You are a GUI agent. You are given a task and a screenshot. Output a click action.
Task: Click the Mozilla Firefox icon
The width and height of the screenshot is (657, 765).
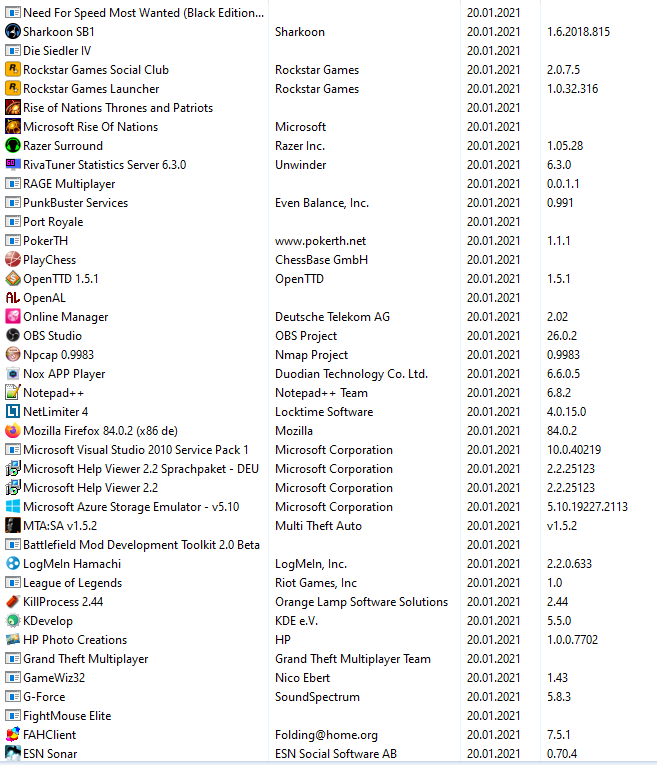tap(13, 431)
